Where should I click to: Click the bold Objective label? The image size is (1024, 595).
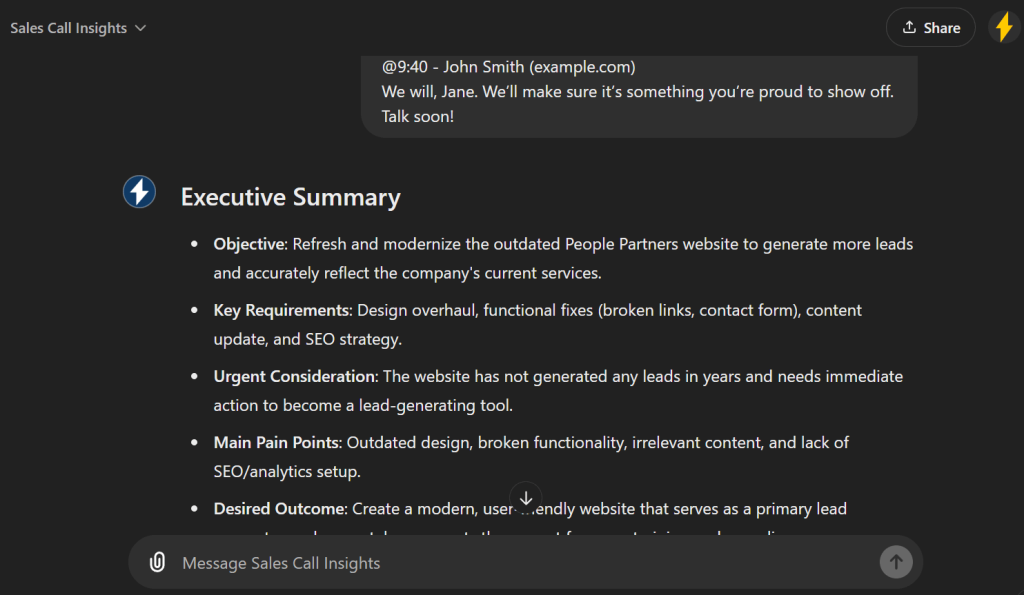point(250,244)
